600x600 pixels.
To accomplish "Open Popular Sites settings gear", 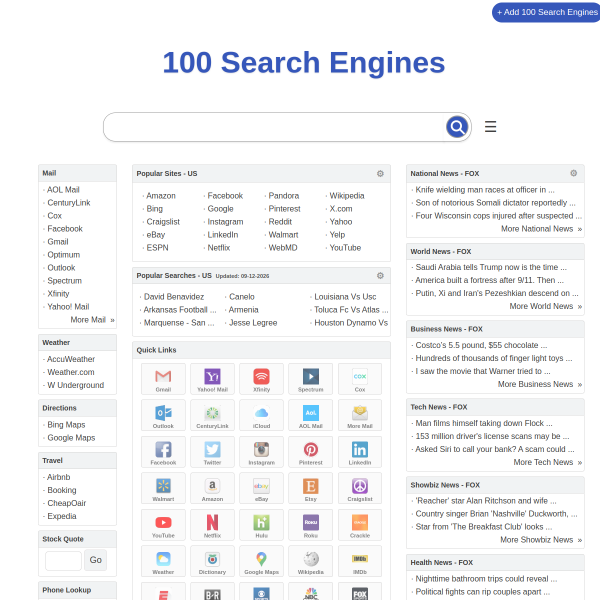I will [x=380, y=173].
